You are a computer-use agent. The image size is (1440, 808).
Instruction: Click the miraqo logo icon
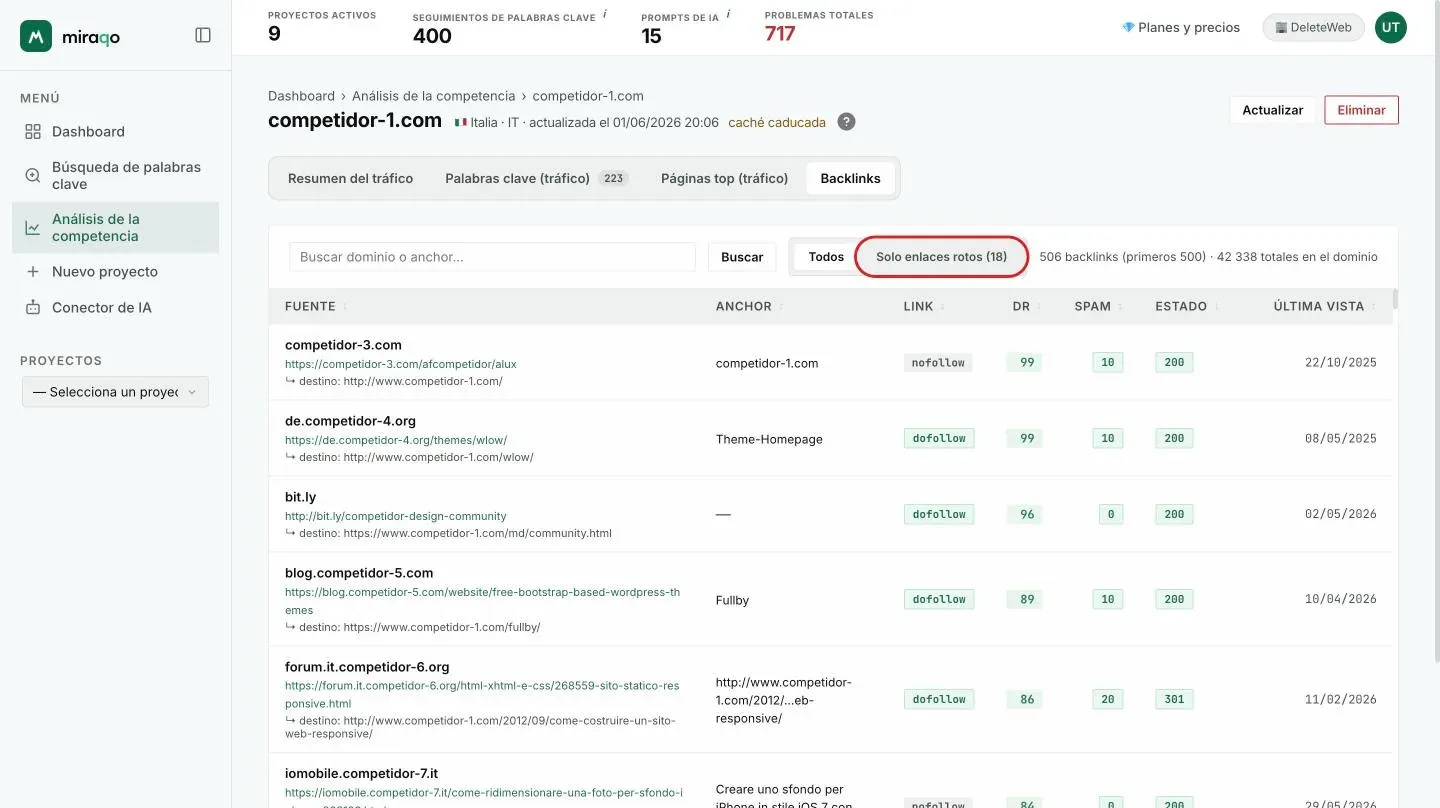pos(36,36)
